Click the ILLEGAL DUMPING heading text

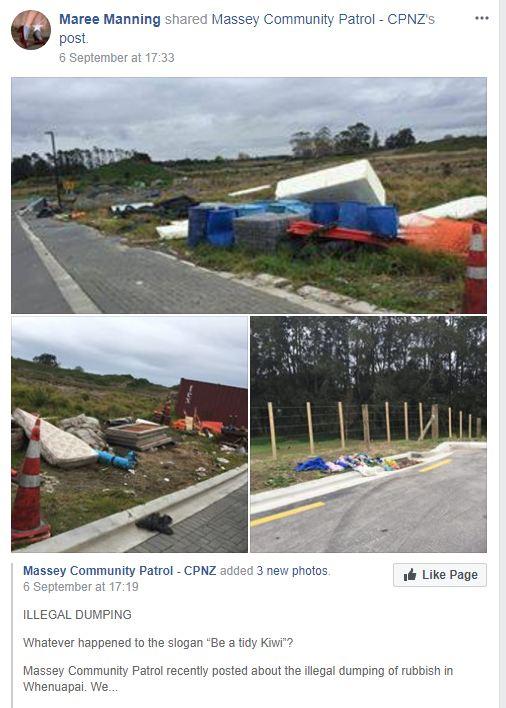(77, 615)
